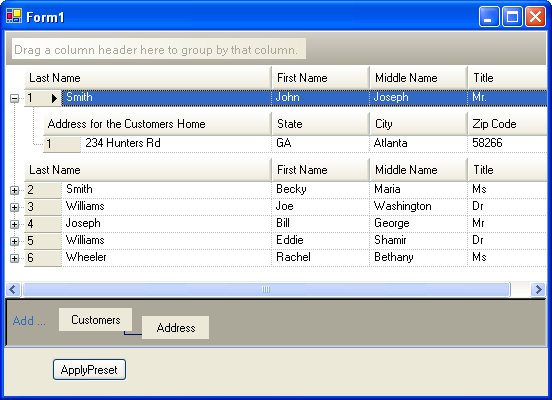Click row header number 4

[43, 224]
